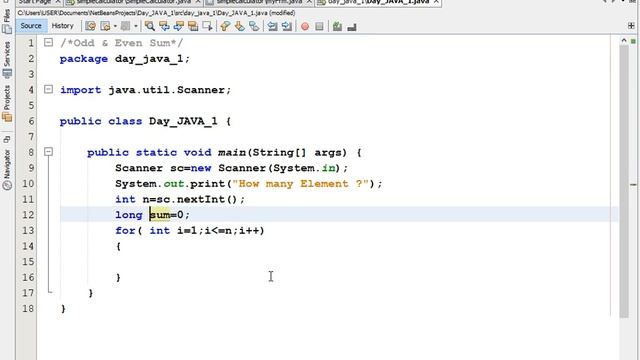Click the green error stripe status square
Screen dimensions: 640x360
pos(633,41)
